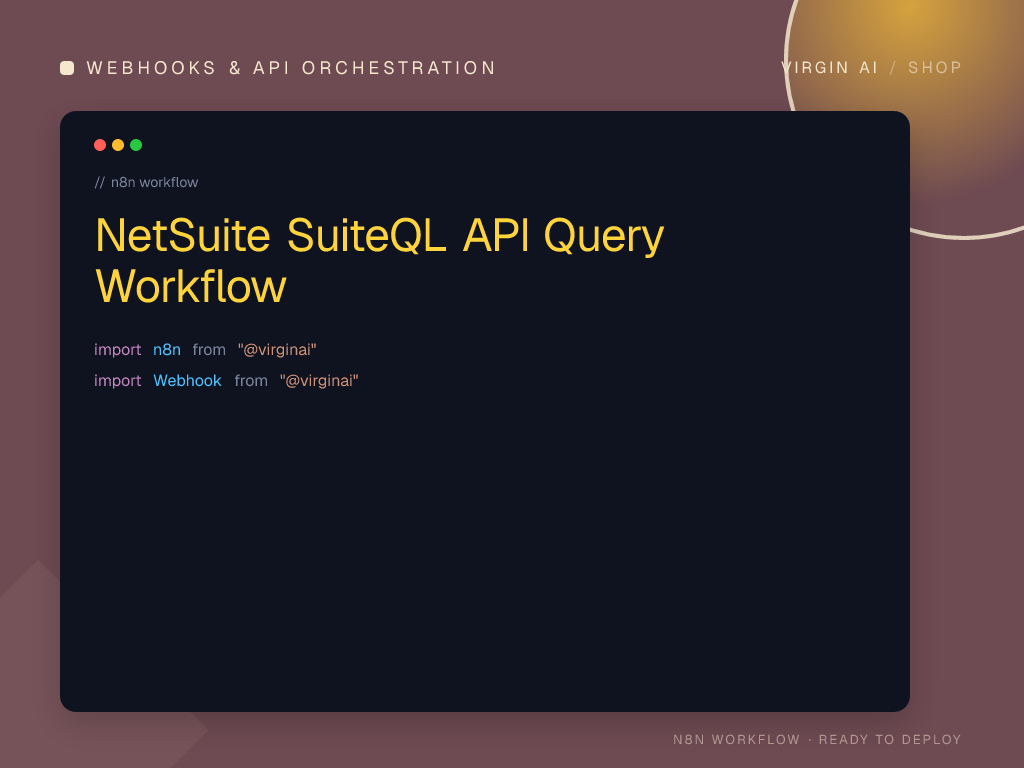Open the 'SHOP' breadcrumb label
This screenshot has height=768, width=1024.
pyautogui.click(x=935, y=68)
